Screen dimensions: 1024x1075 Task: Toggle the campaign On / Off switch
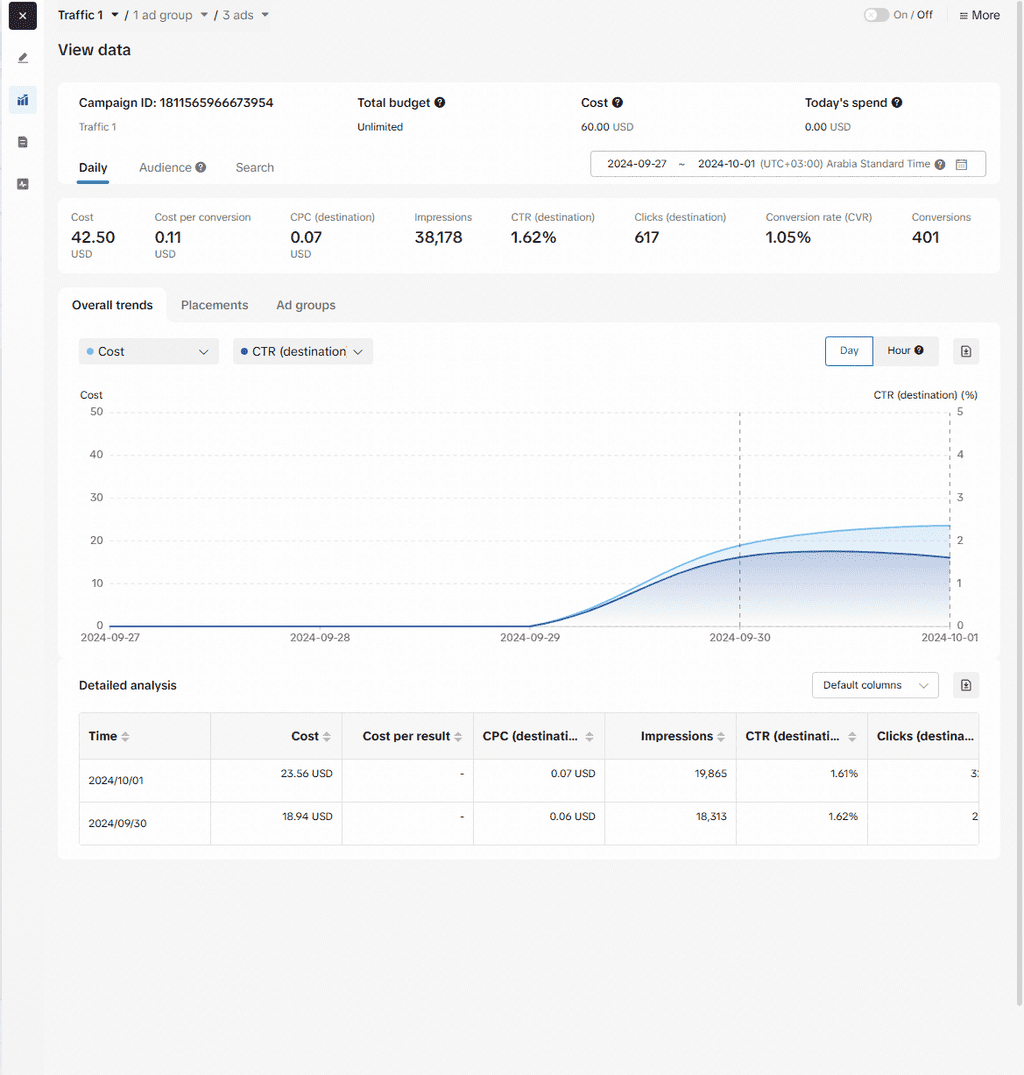(x=876, y=15)
